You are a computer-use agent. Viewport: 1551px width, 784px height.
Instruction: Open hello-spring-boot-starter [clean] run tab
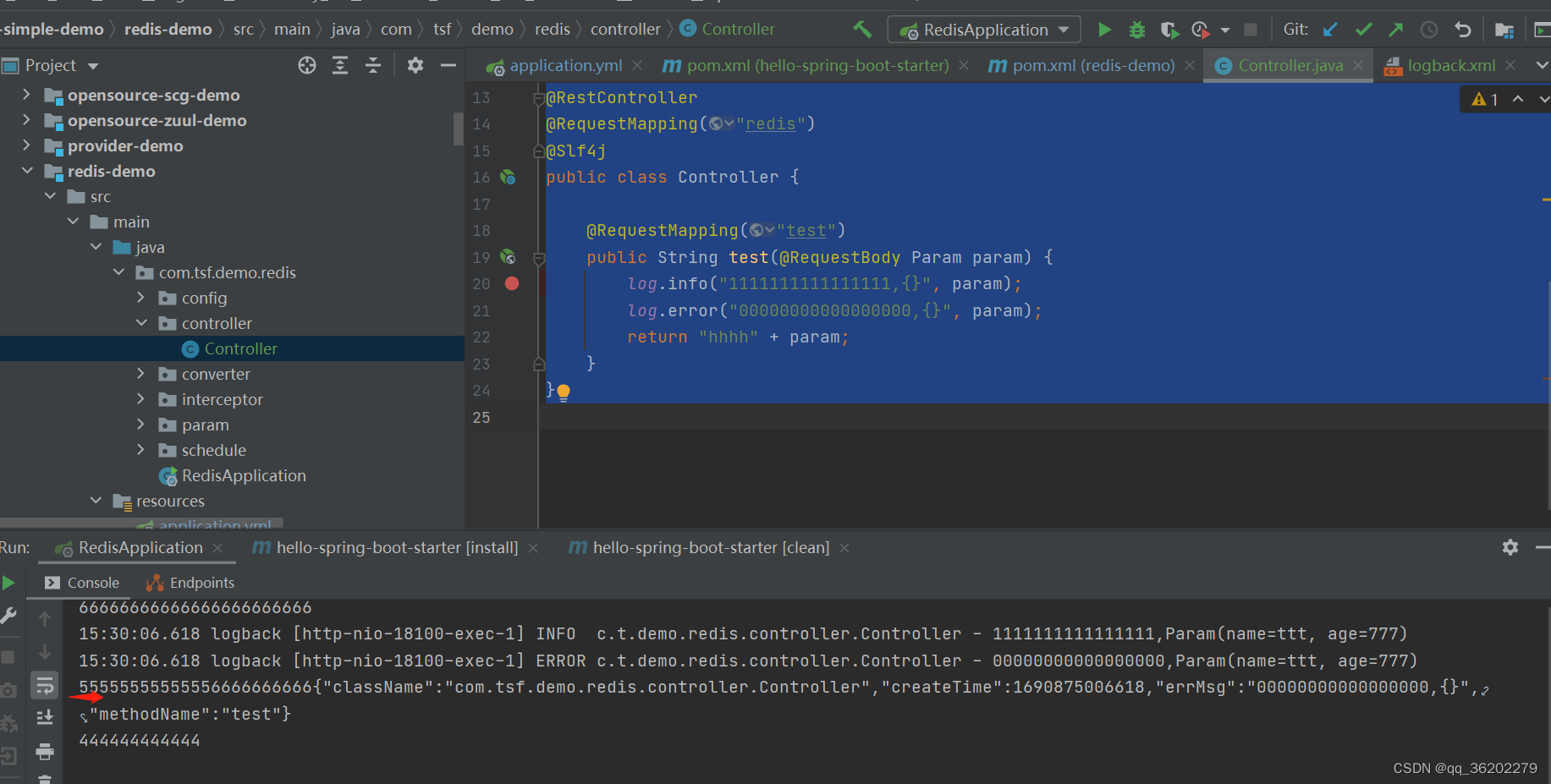pyautogui.click(x=700, y=547)
